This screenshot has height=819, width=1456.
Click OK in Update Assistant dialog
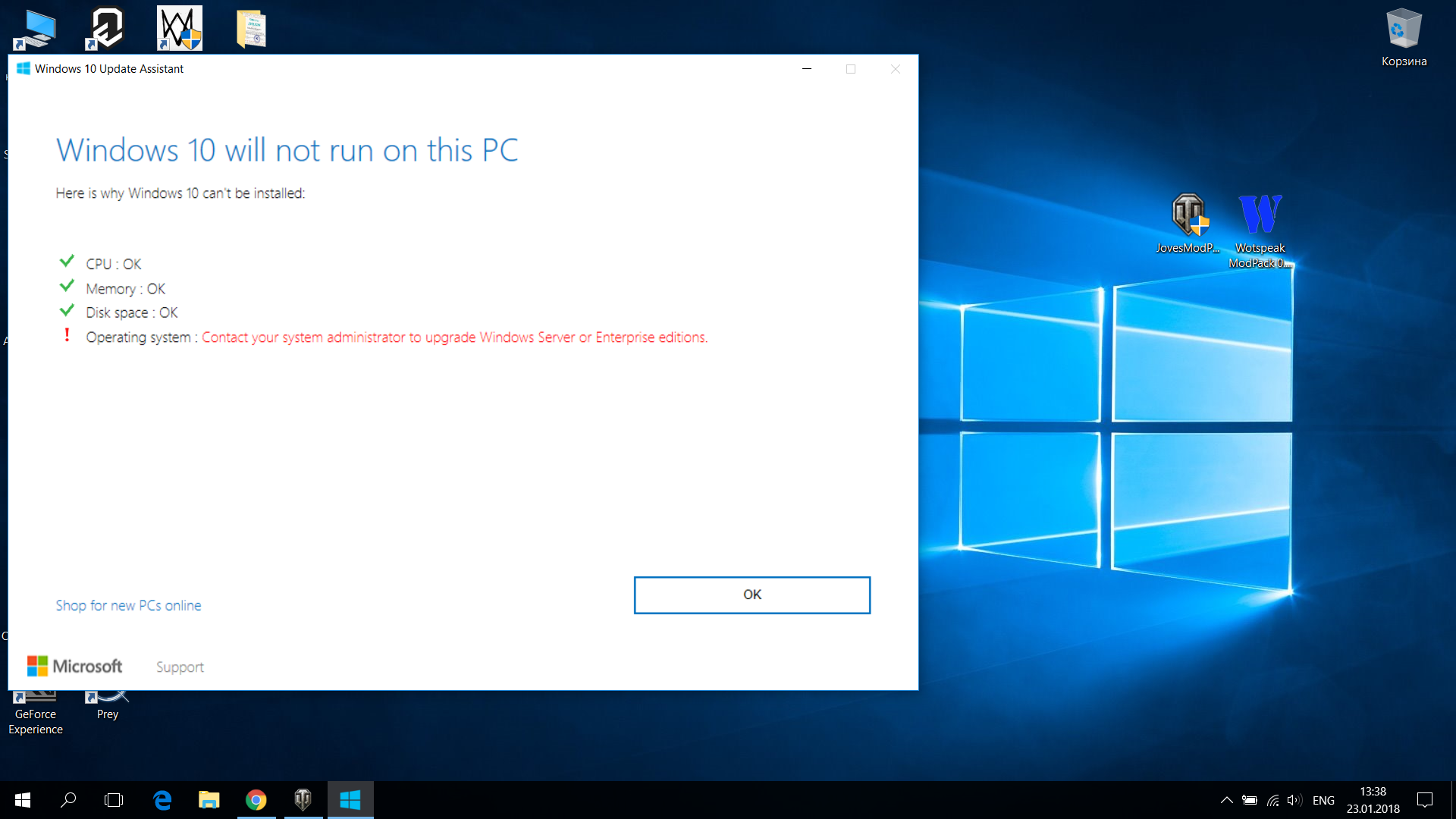(x=752, y=595)
